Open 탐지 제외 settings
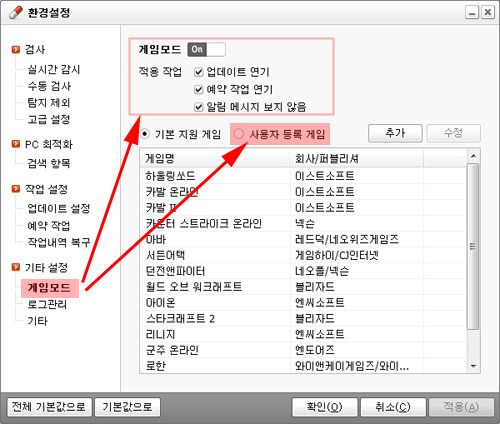This screenshot has width=500, height=424. [49, 103]
